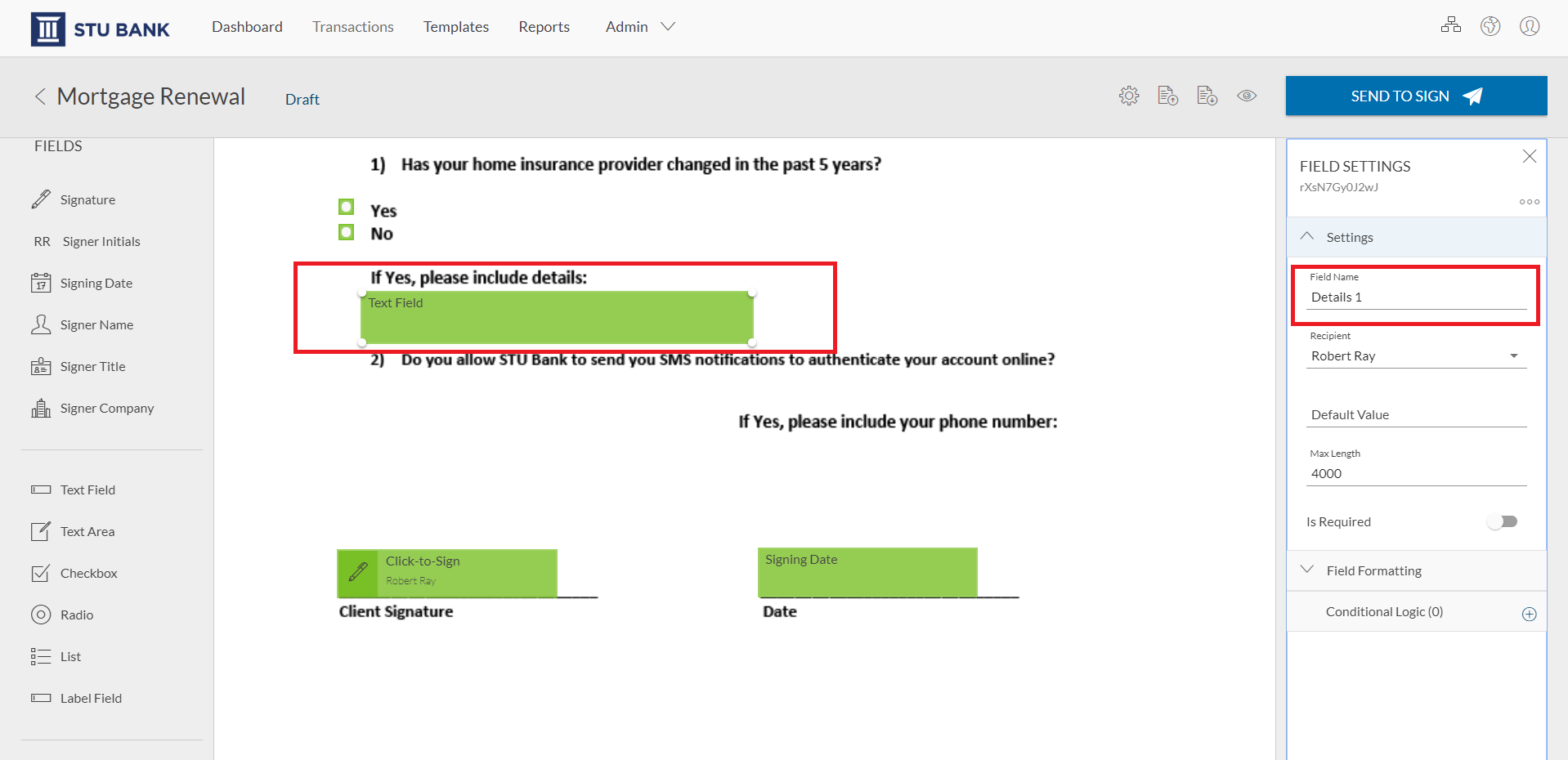Screen dimensions: 1568x760
Task: Click the Mortgage Renewal title
Action: [x=151, y=96]
